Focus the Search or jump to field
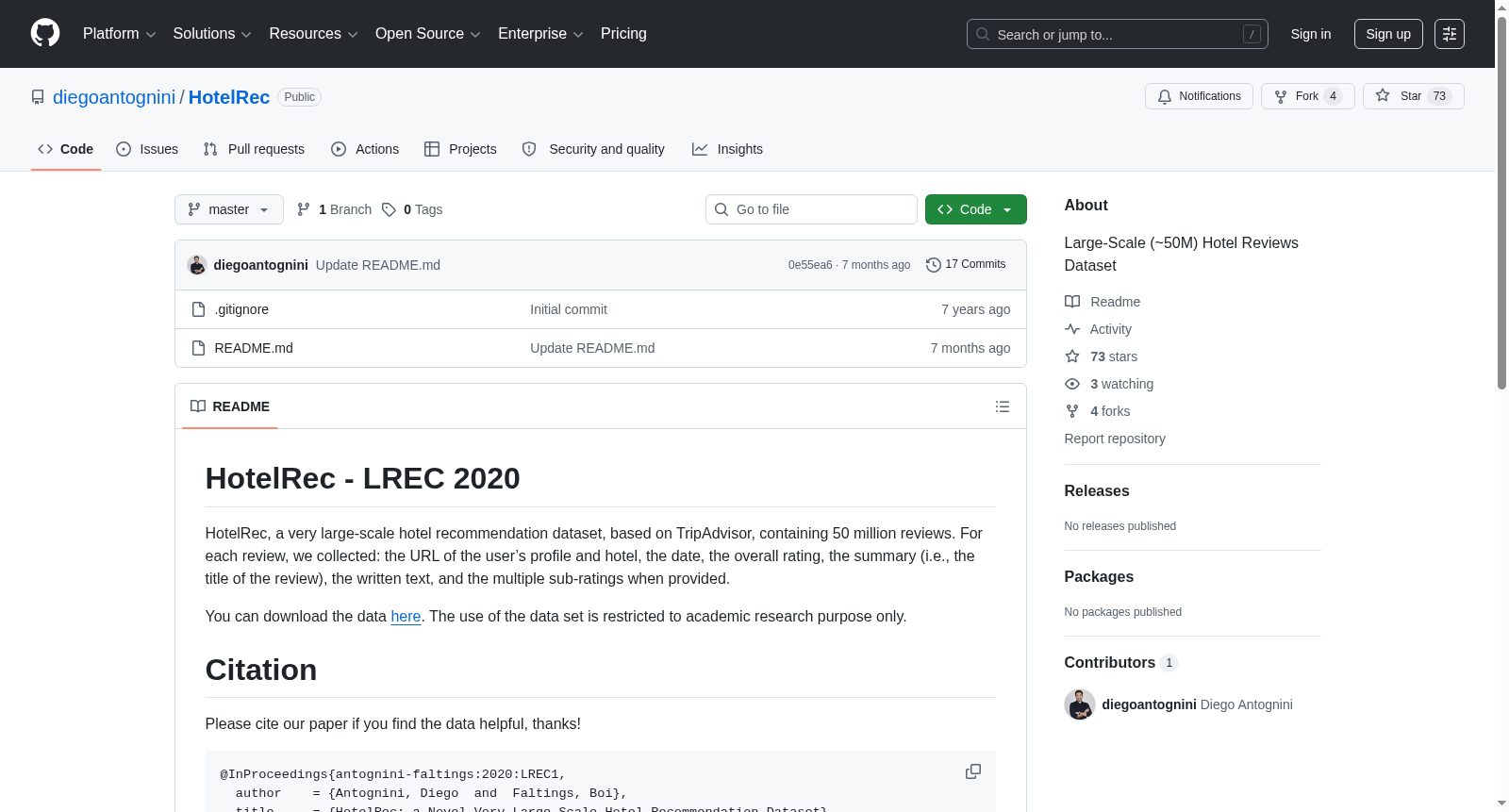This screenshot has height=812, width=1509. (x=1118, y=34)
